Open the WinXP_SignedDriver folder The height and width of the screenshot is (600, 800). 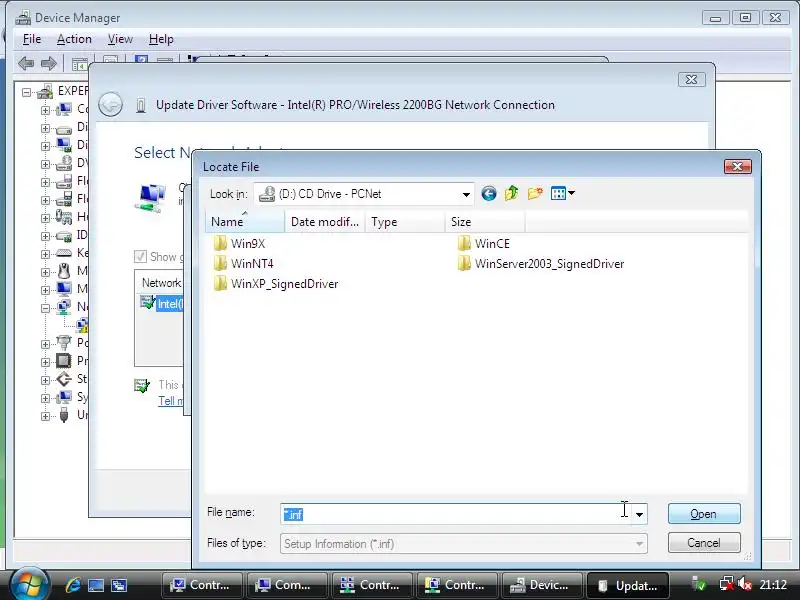pyautogui.click(x=276, y=284)
